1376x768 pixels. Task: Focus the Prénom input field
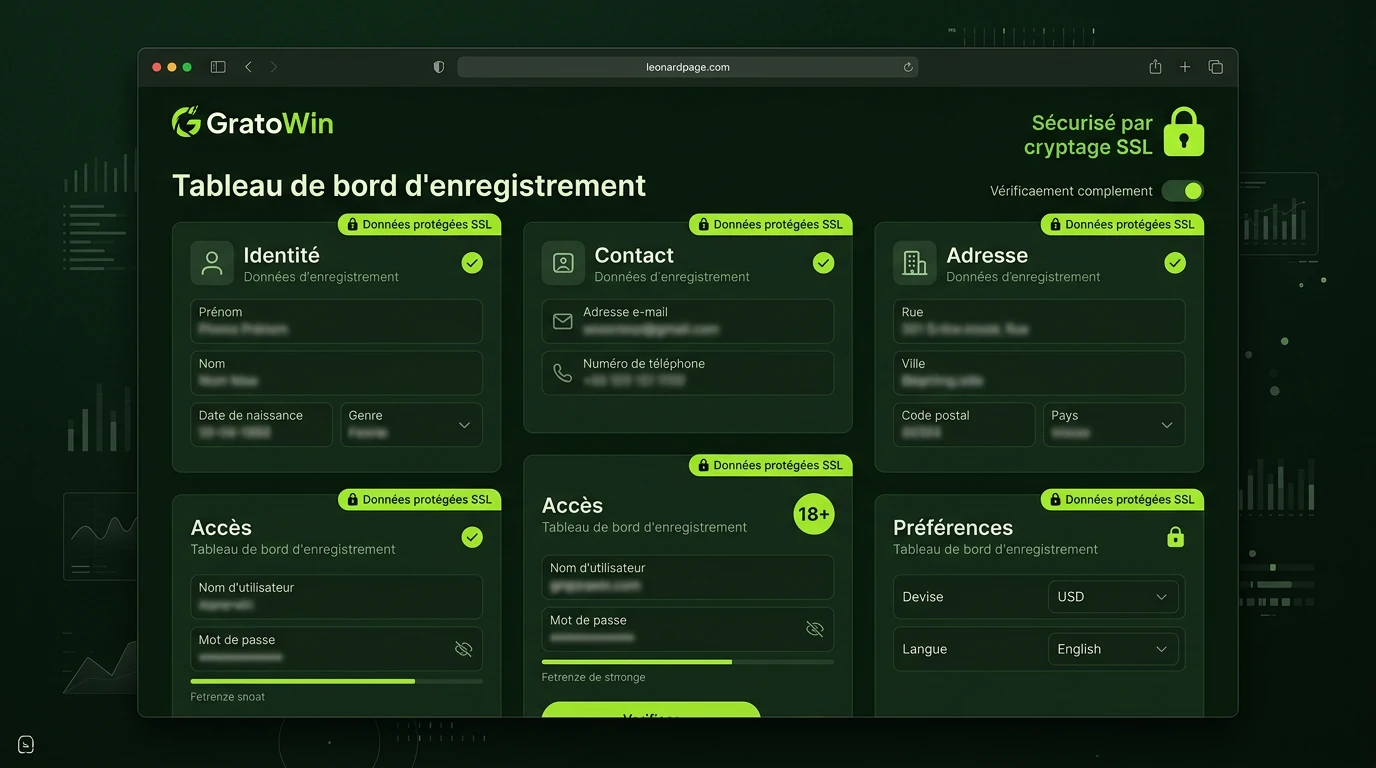tap(337, 321)
